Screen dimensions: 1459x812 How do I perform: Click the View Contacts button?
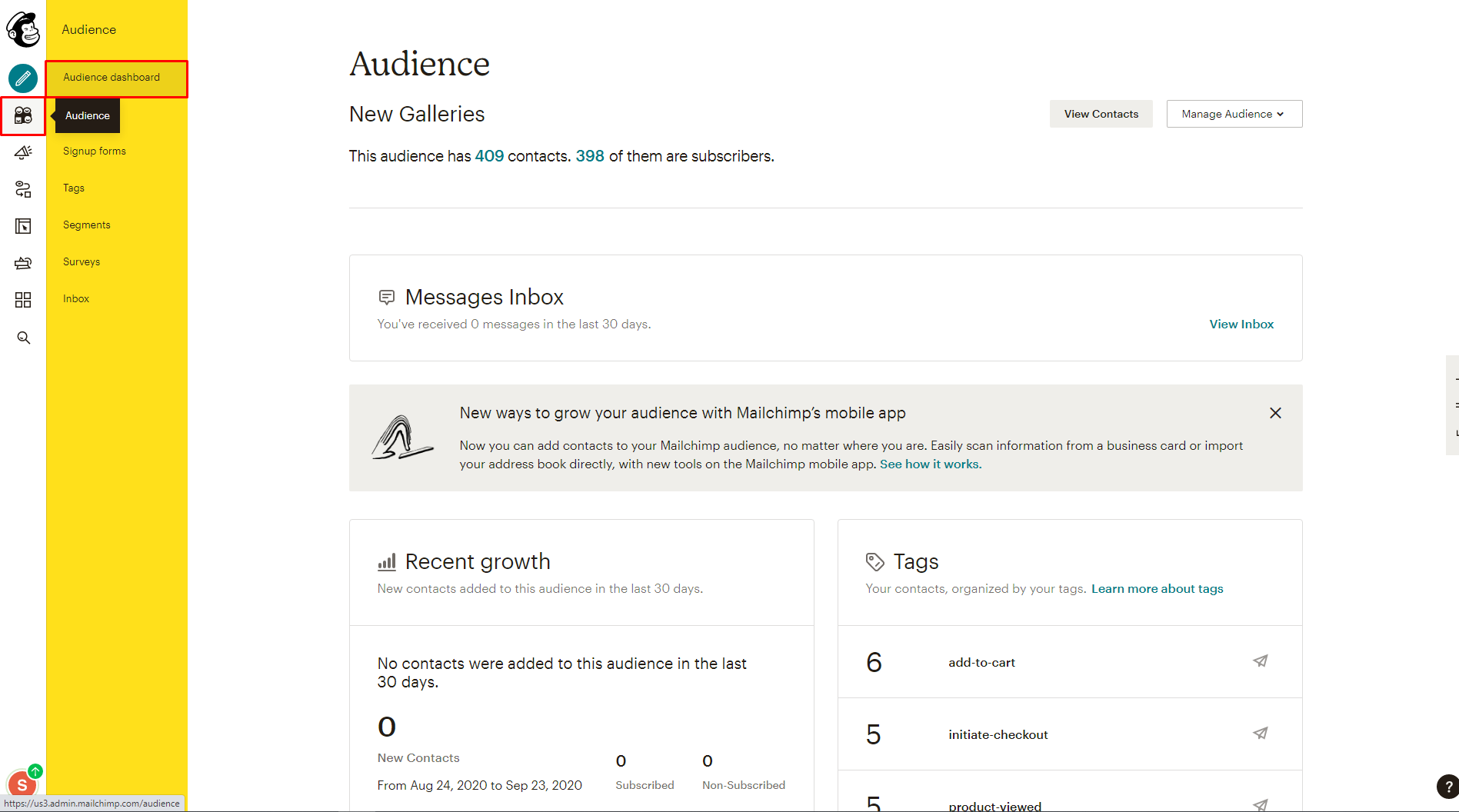click(1101, 114)
